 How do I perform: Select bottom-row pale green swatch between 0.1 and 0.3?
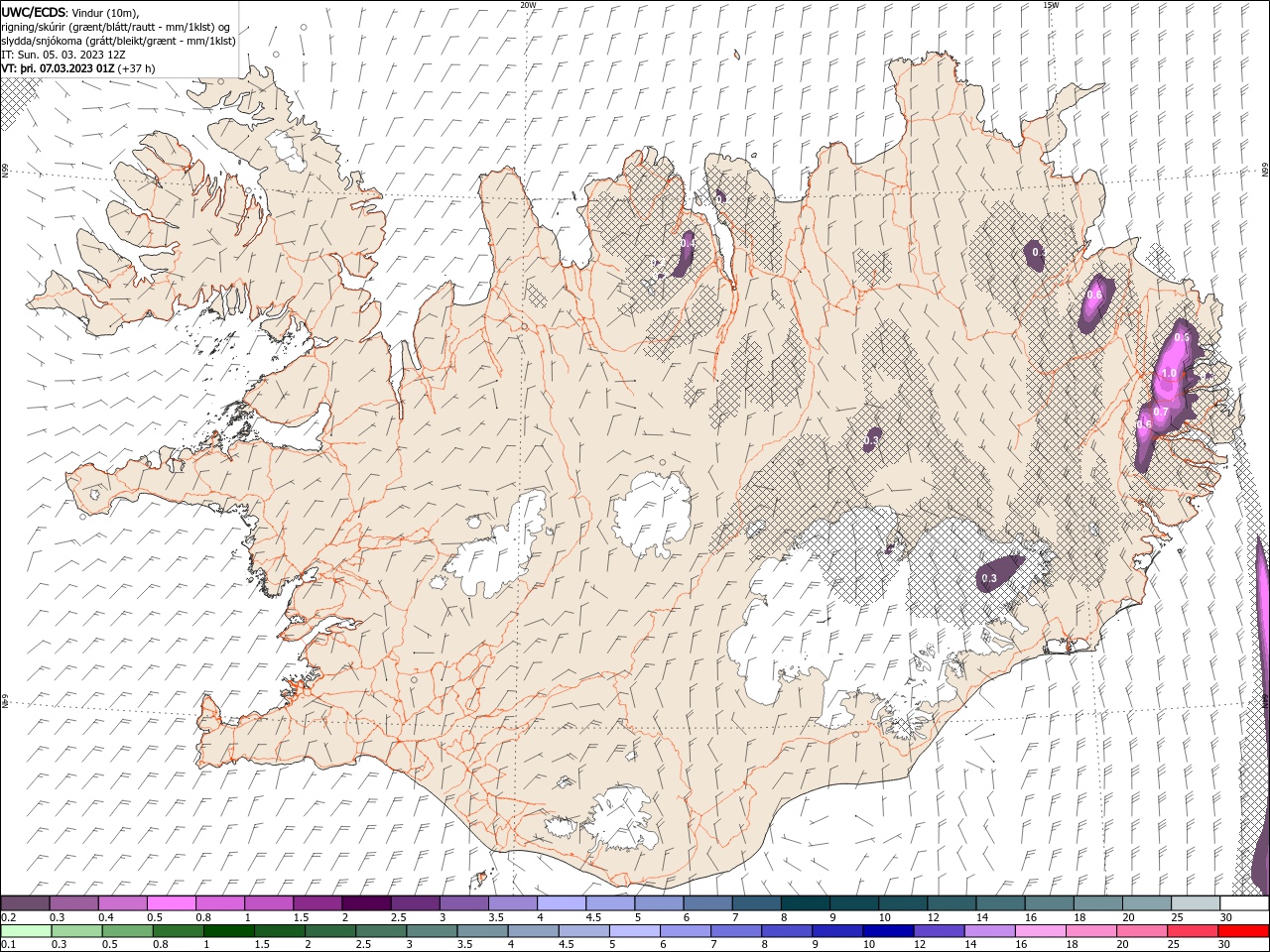coord(26,930)
